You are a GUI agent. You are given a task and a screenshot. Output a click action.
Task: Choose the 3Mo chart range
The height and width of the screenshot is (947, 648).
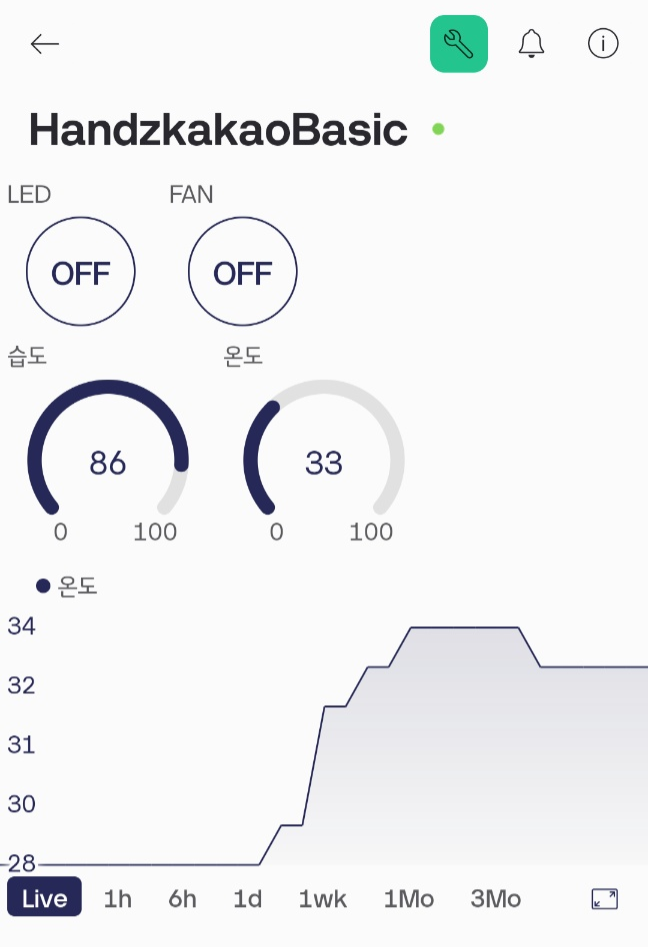click(495, 898)
